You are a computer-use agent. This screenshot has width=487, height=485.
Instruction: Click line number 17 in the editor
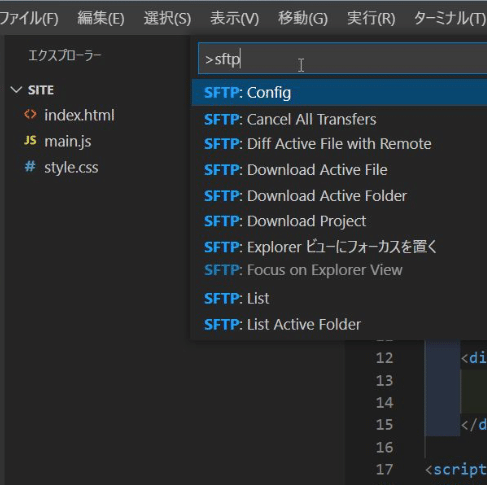[384, 470]
